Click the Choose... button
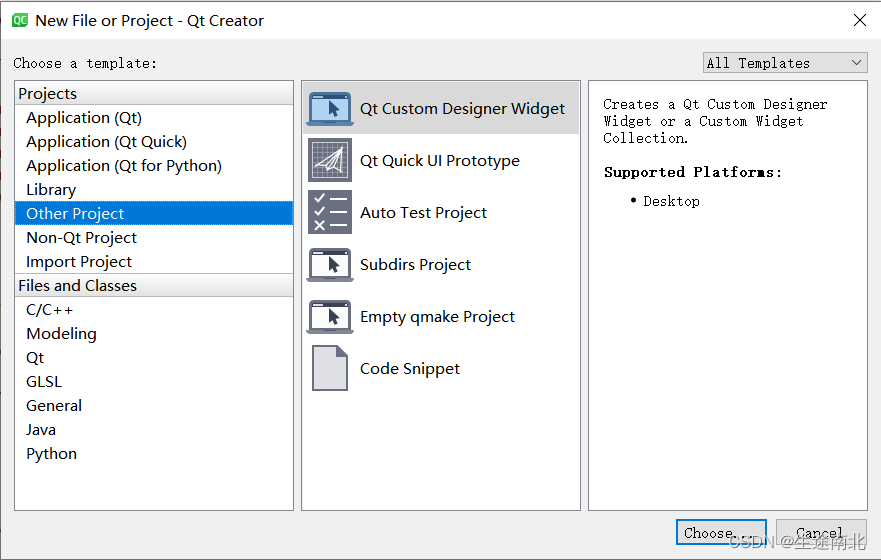 (x=721, y=532)
